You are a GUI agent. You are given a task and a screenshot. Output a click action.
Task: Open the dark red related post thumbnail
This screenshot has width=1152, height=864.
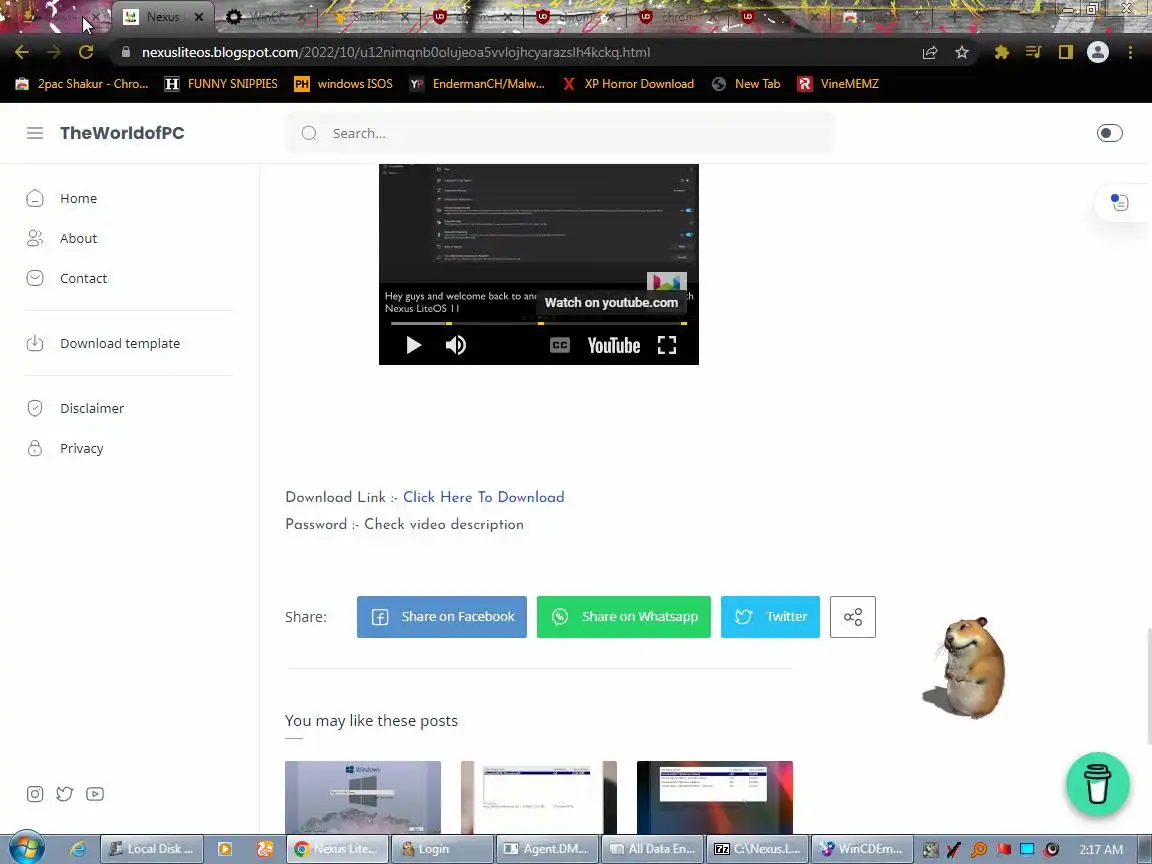715,797
